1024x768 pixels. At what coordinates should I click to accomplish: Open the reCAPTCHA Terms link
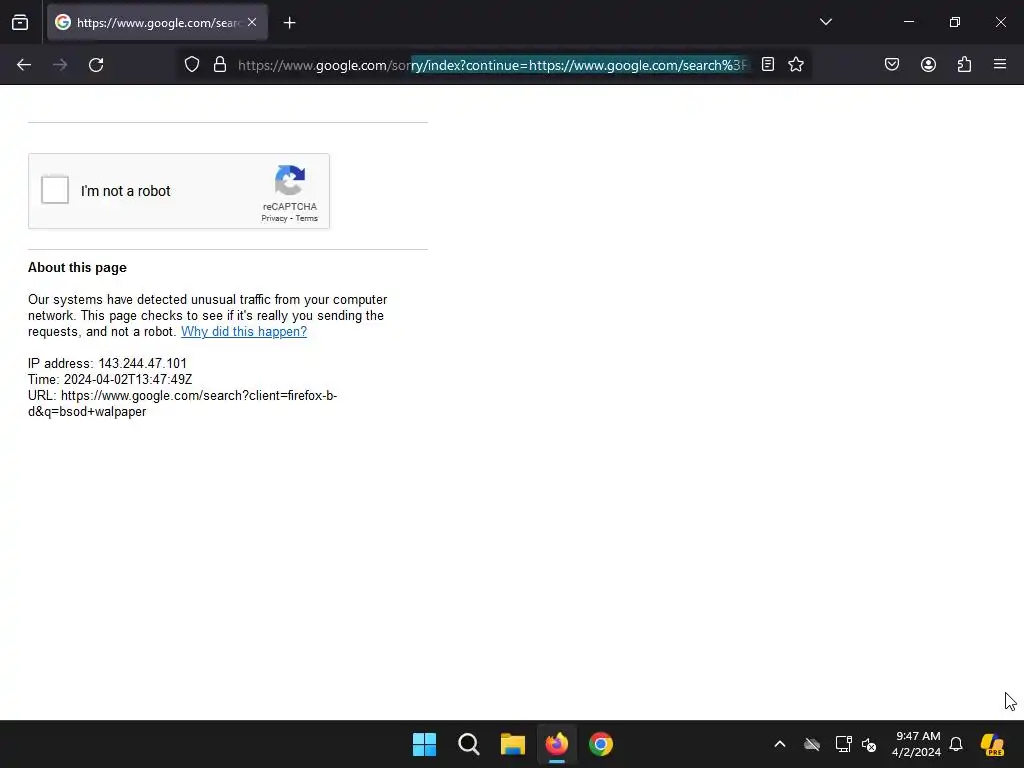[x=306, y=218]
